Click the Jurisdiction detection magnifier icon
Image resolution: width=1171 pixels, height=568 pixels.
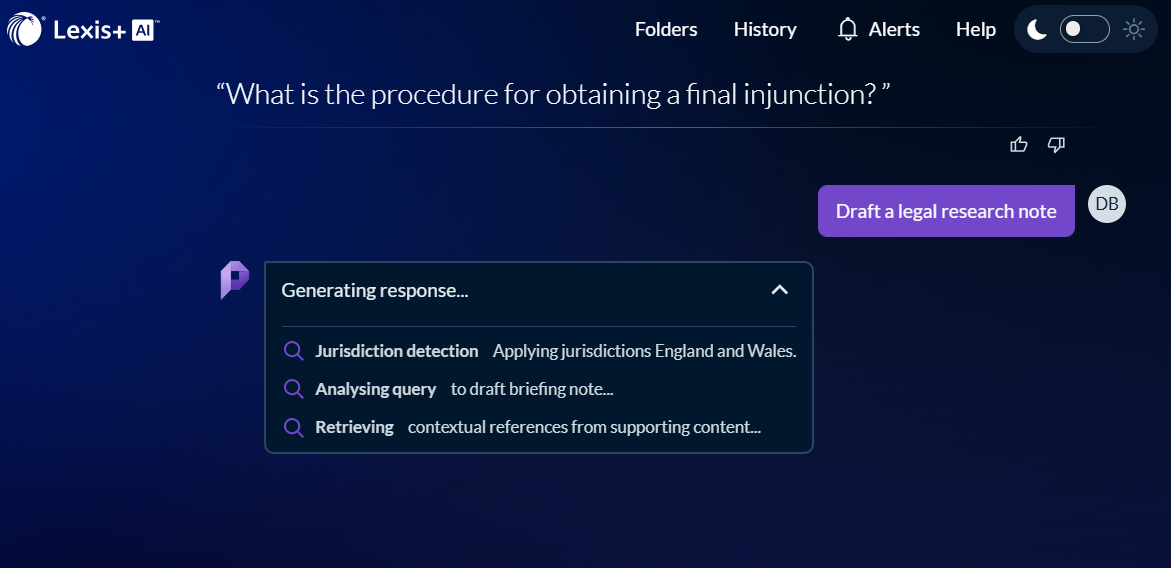click(x=294, y=351)
